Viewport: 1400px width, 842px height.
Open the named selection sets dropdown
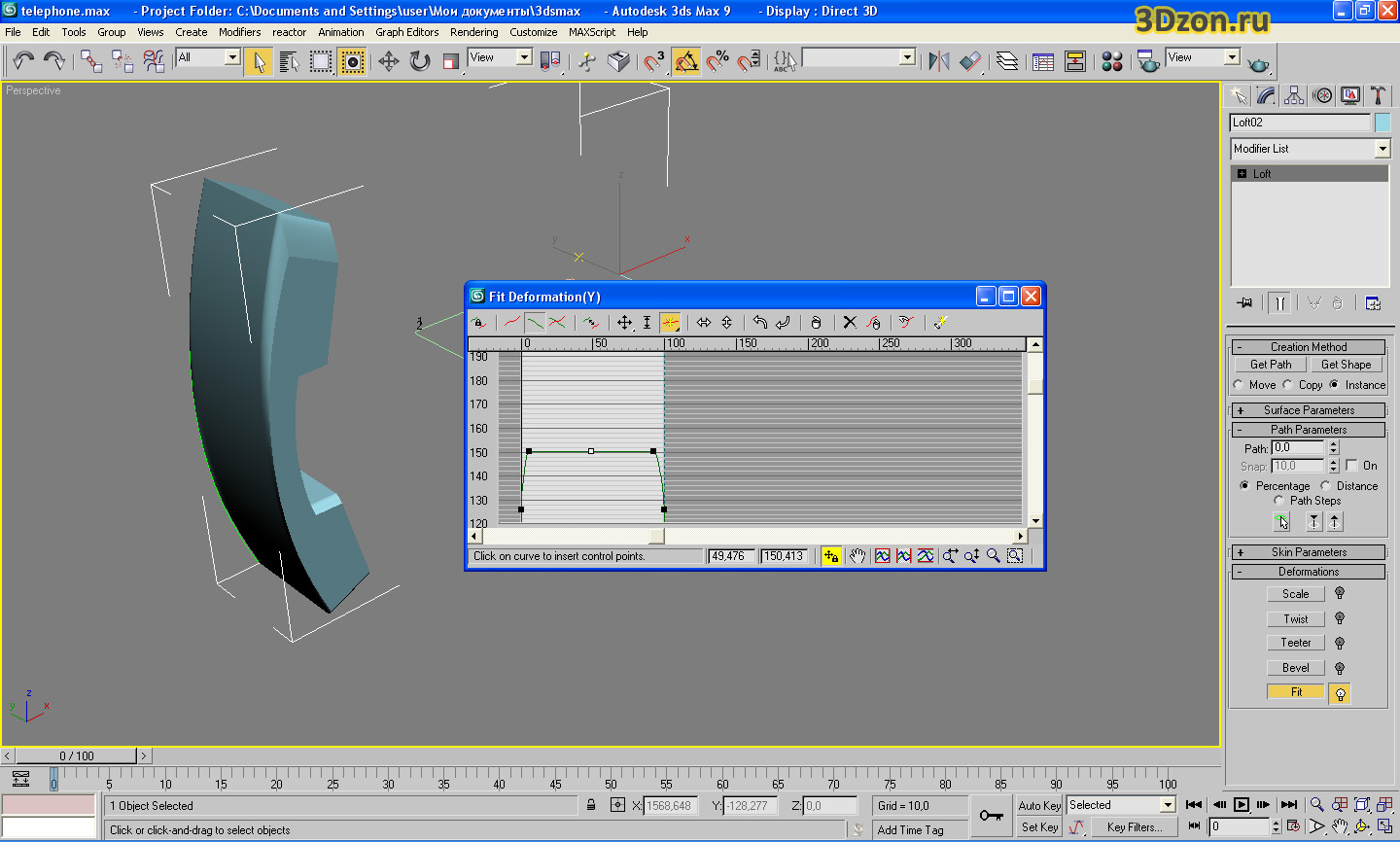(x=907, y=57)
